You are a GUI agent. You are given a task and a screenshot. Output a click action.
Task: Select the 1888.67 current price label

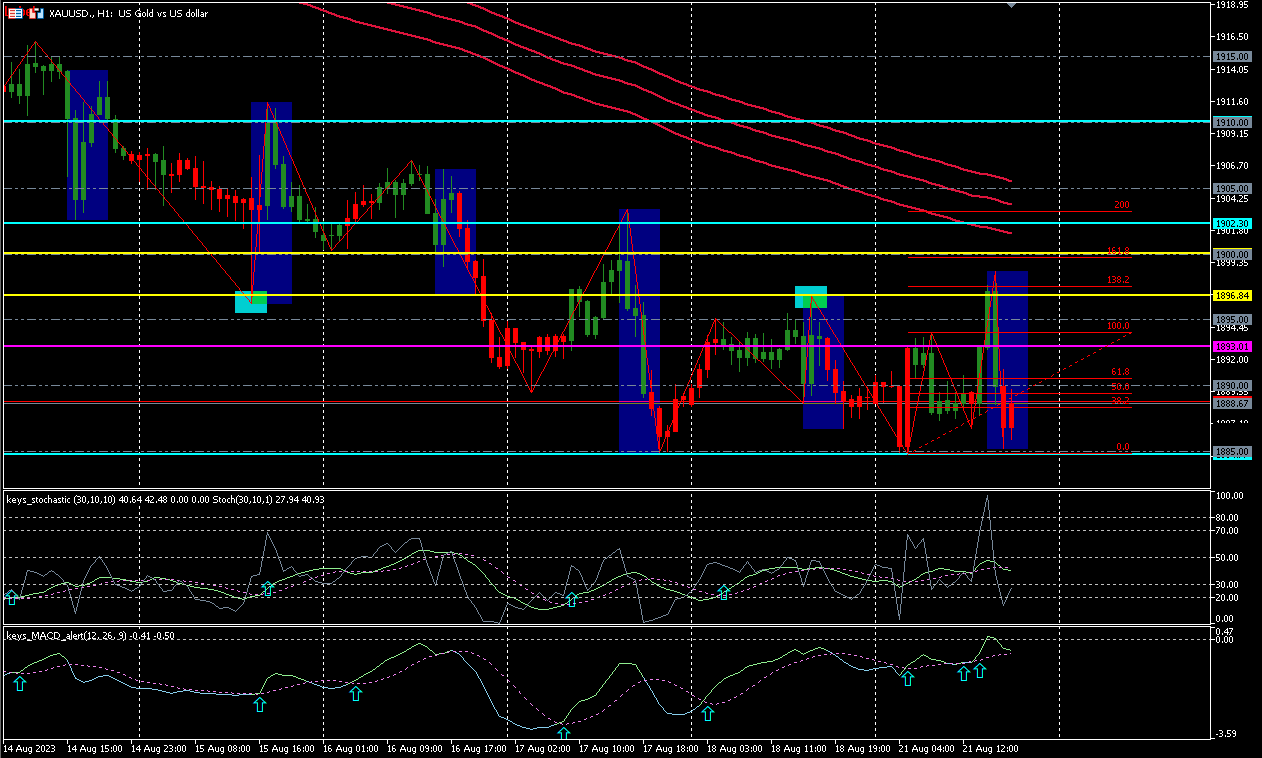pos(1232,403)
